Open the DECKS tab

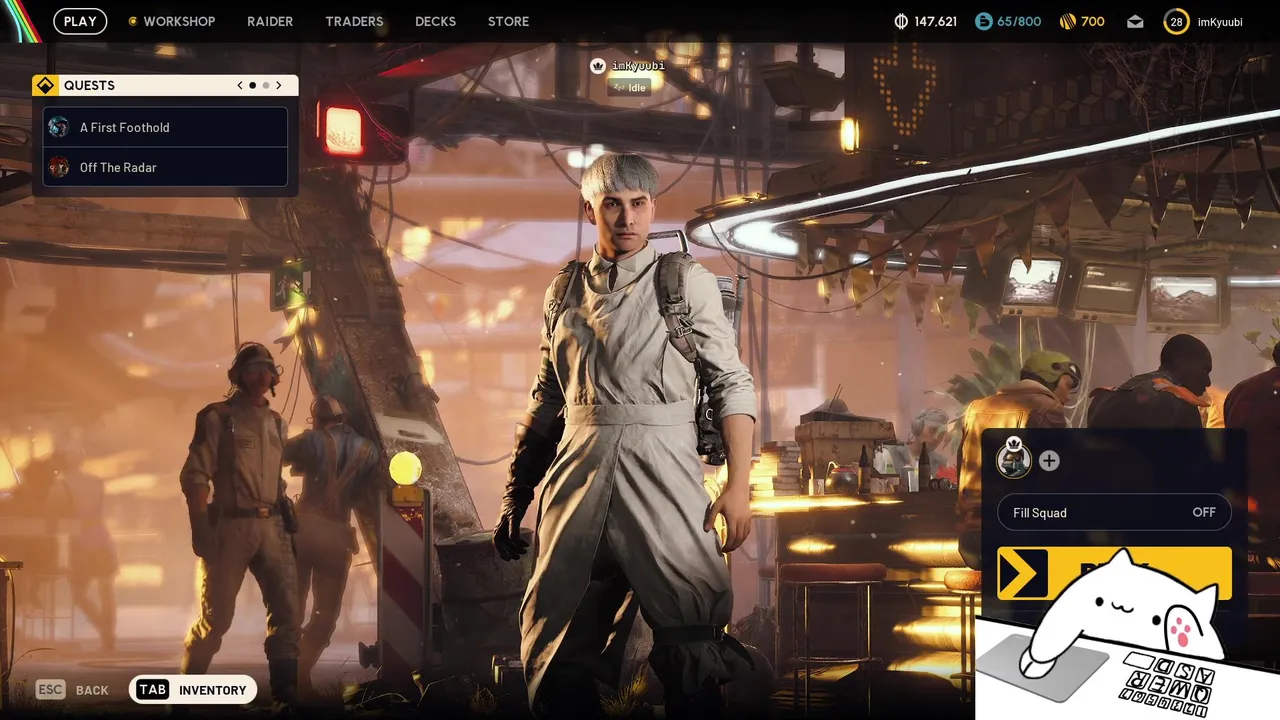(435, 21)
